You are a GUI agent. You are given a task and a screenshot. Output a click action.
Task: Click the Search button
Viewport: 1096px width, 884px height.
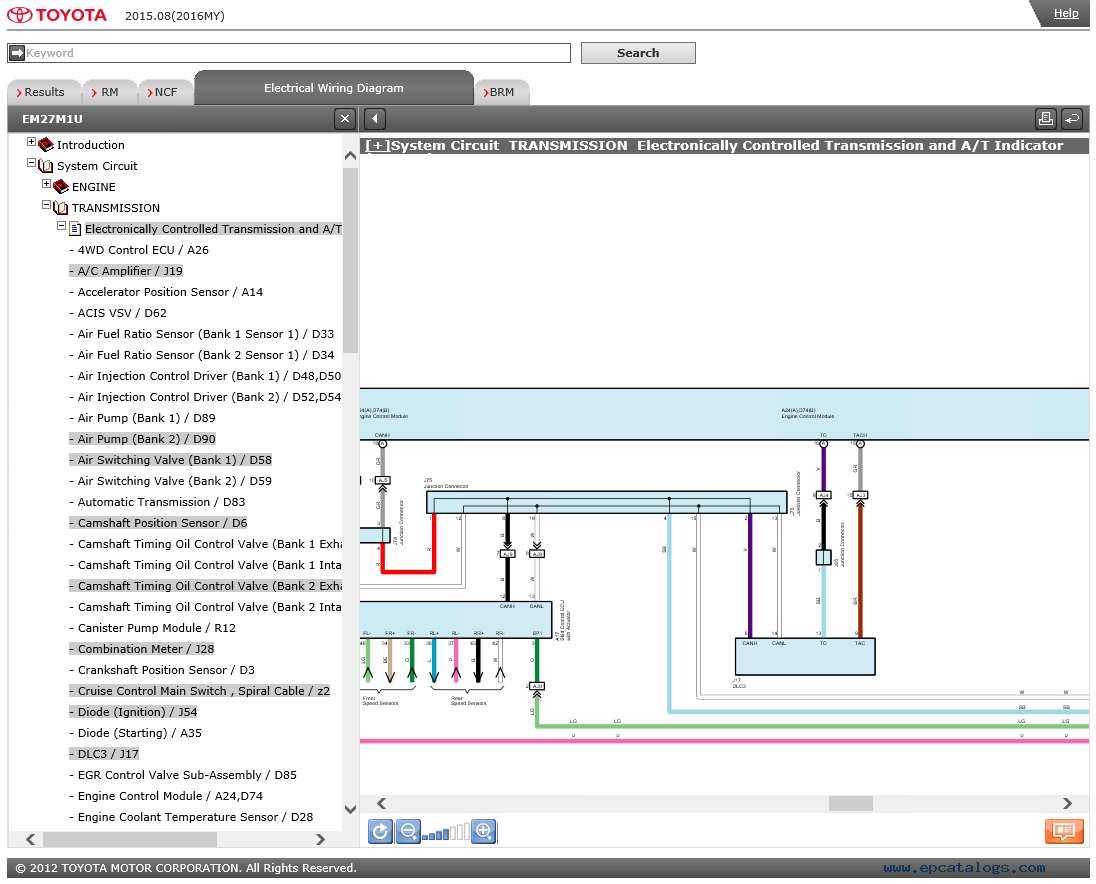(x=638, y=53)
